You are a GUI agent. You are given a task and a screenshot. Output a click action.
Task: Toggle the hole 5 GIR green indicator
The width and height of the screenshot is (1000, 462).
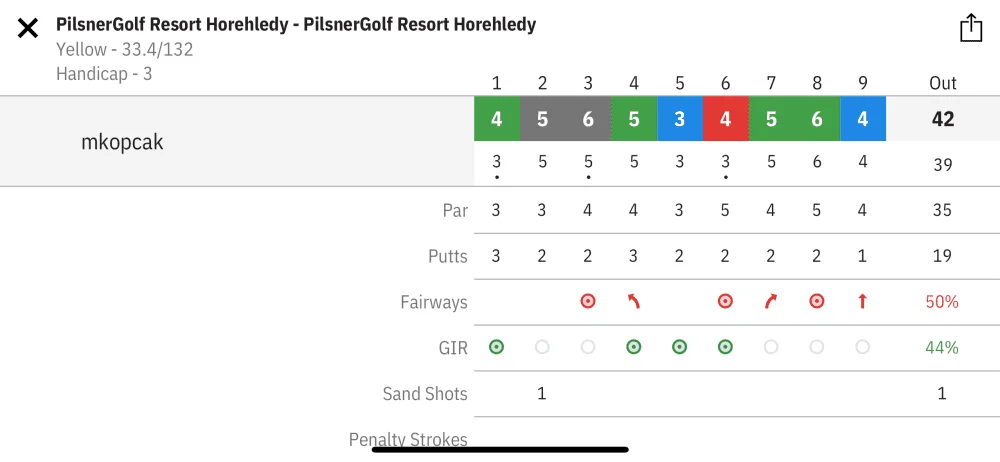pos(679,347)
